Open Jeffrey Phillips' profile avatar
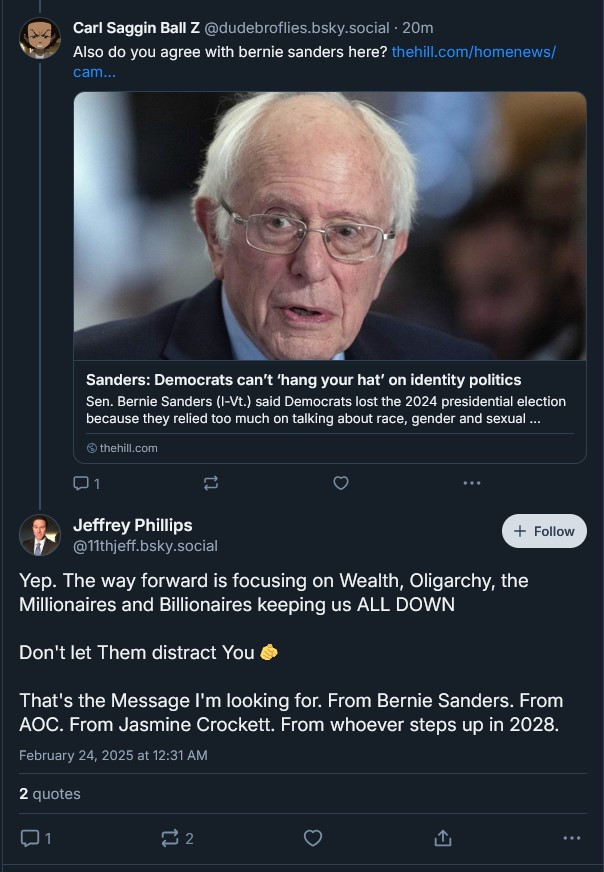Screen dimensions: 604x872 (x=40, y=535)
